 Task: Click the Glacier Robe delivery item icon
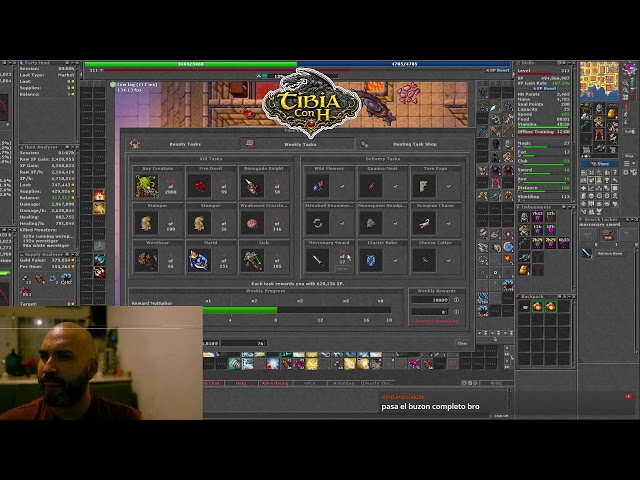371,260
